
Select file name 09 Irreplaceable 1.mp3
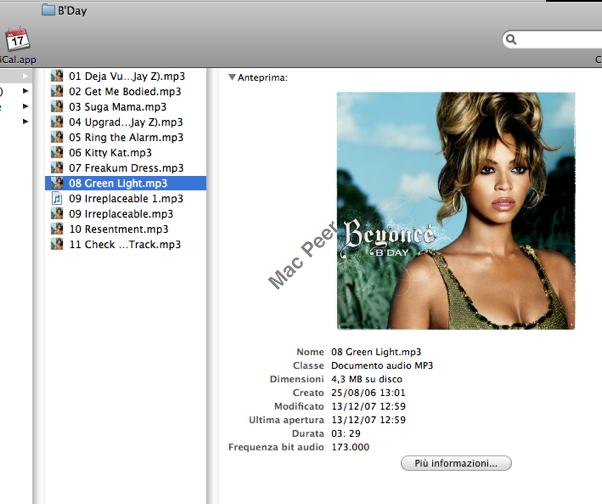click(x=126, y=199)
